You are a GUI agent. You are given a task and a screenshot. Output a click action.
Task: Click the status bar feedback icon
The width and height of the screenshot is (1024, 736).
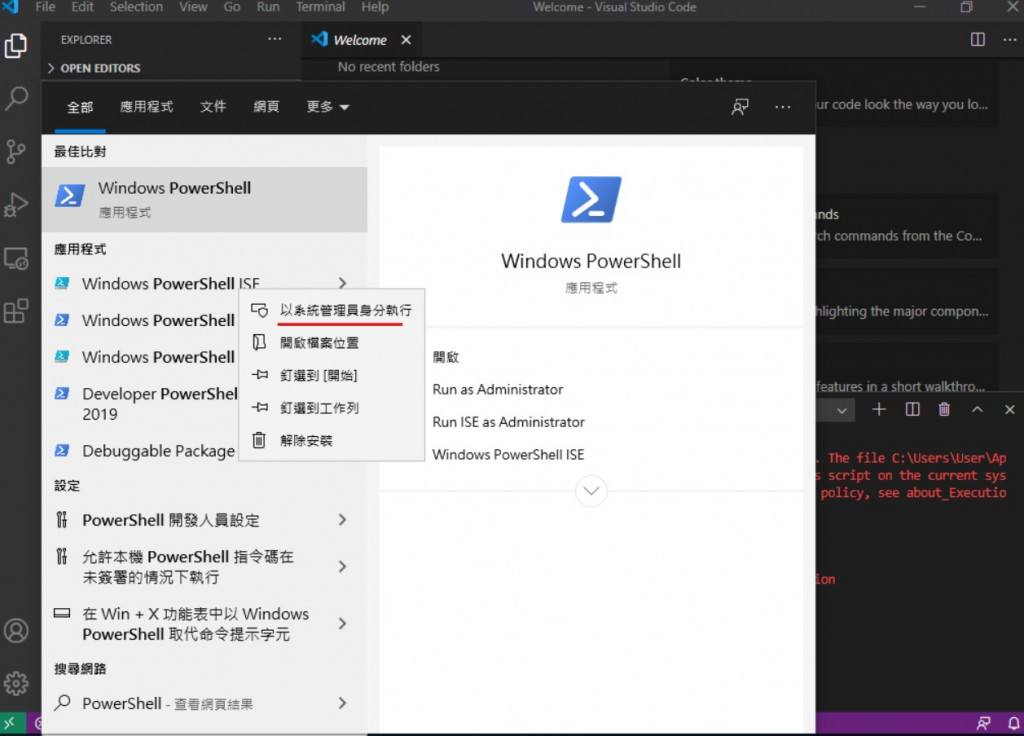pos(983,723)
